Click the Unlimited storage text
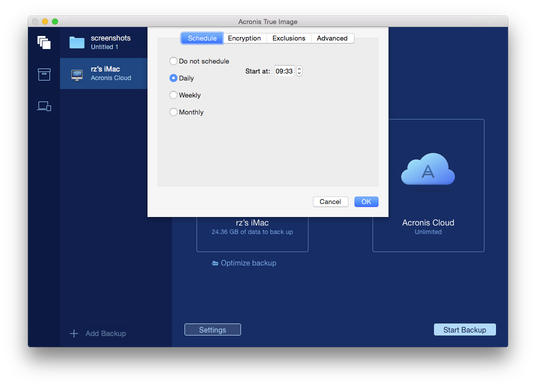This screenshot has width=536, height=387. click(x=428, y=232)
